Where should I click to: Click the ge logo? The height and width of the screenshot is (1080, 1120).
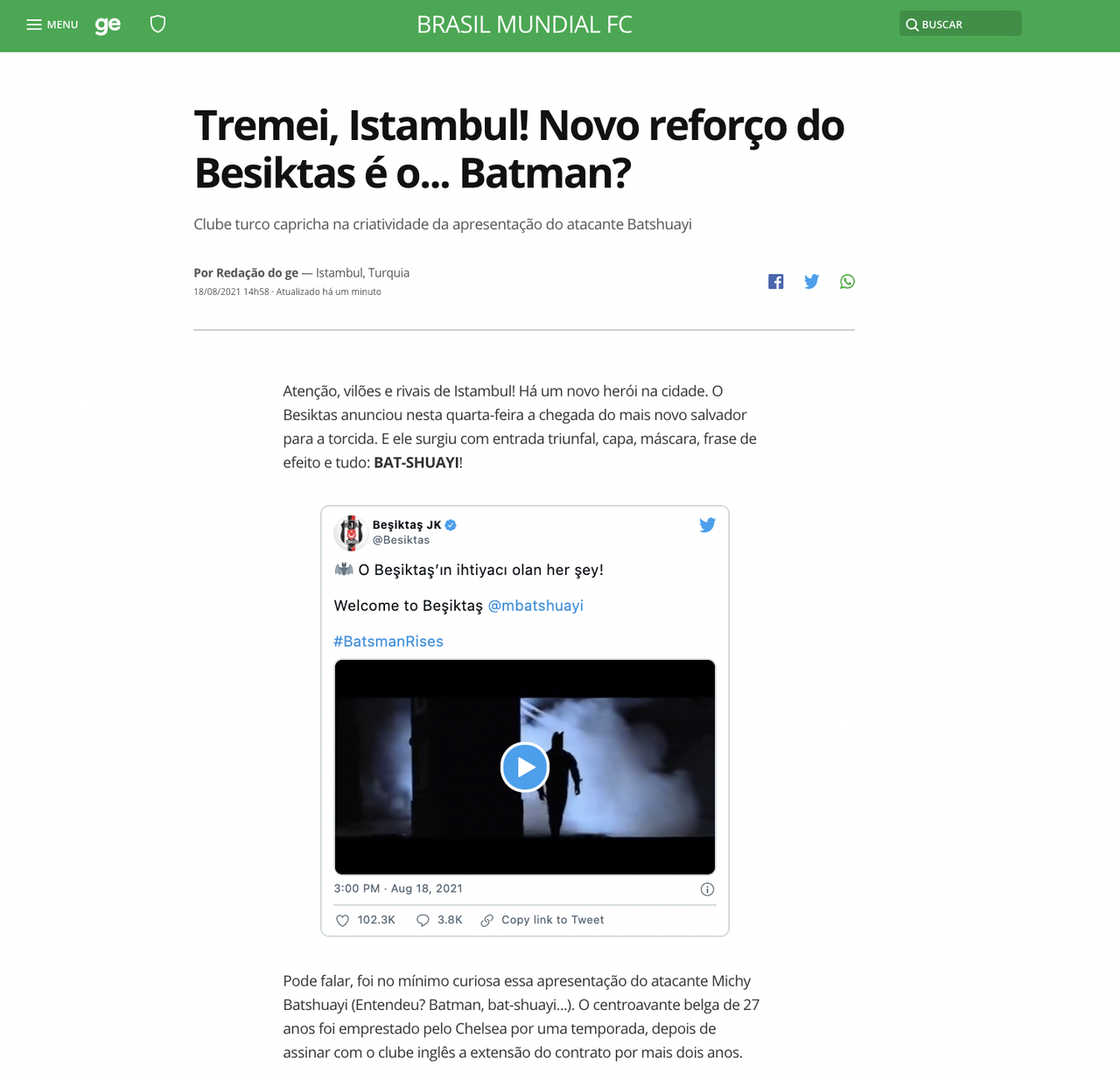tap(108, 25)
